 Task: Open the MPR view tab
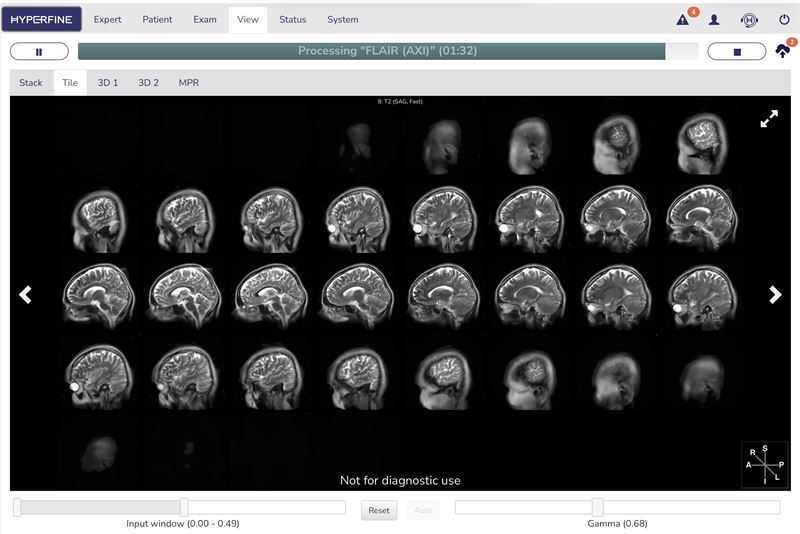(189, 83)
